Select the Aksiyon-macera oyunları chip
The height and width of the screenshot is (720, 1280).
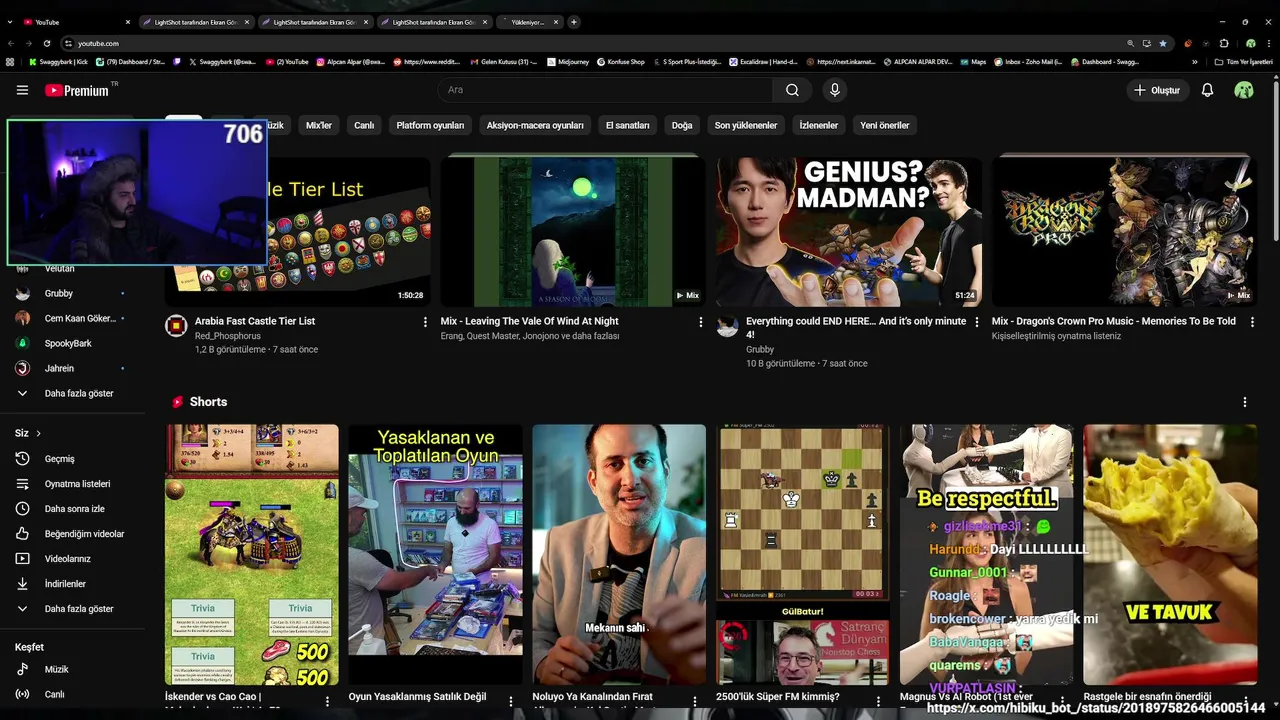coord(535,126)
